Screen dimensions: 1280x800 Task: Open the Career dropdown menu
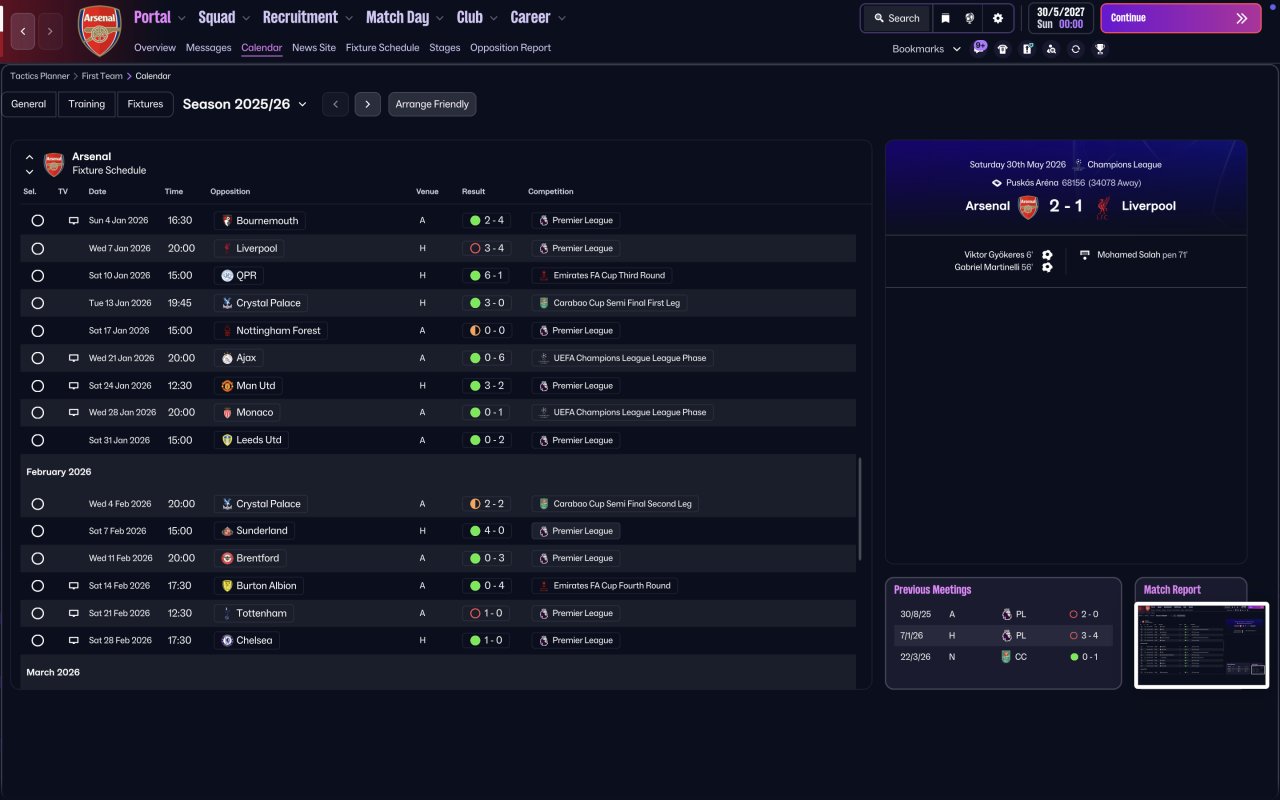(538, 17)
